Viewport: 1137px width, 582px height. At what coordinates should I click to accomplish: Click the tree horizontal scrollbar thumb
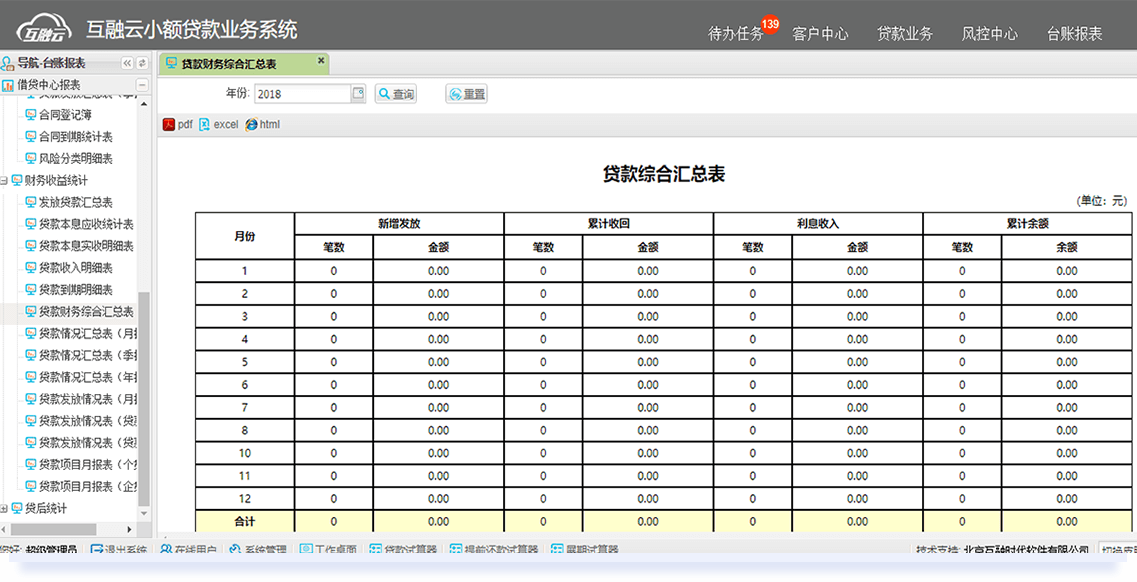pos(54,530)
